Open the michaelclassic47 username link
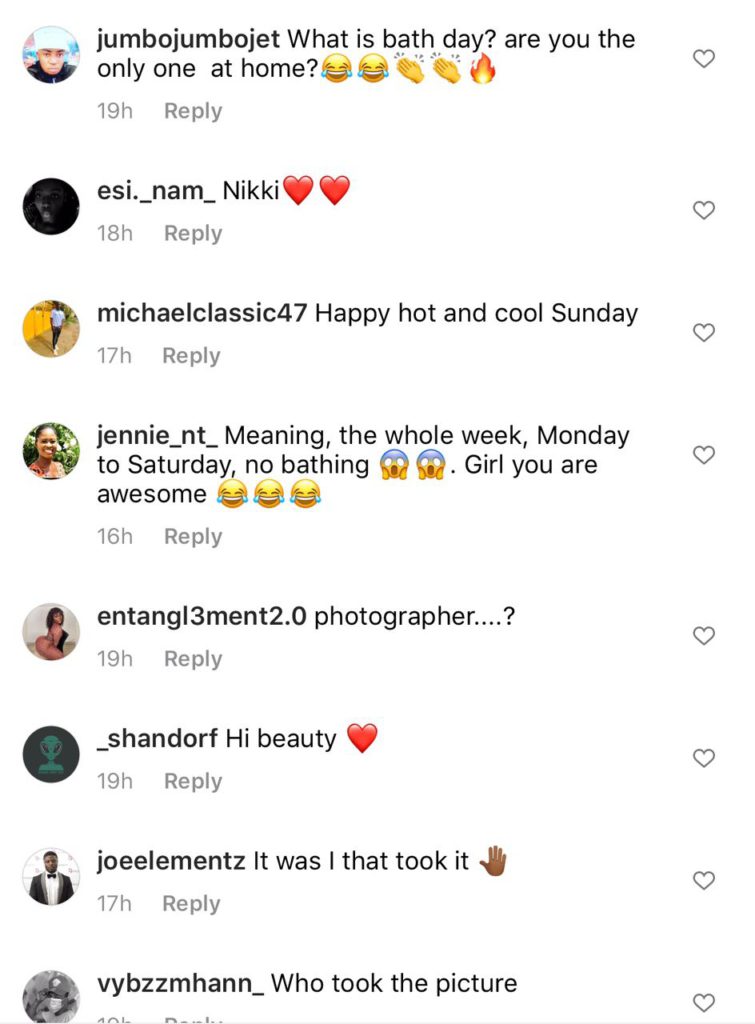This screenshot has height=1024, width=755. (x=202, y=313)
